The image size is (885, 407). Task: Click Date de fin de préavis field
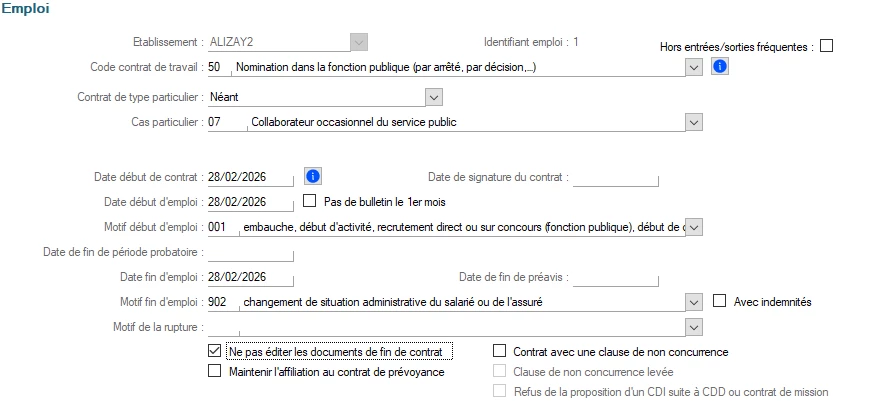[x=615, y=277]
